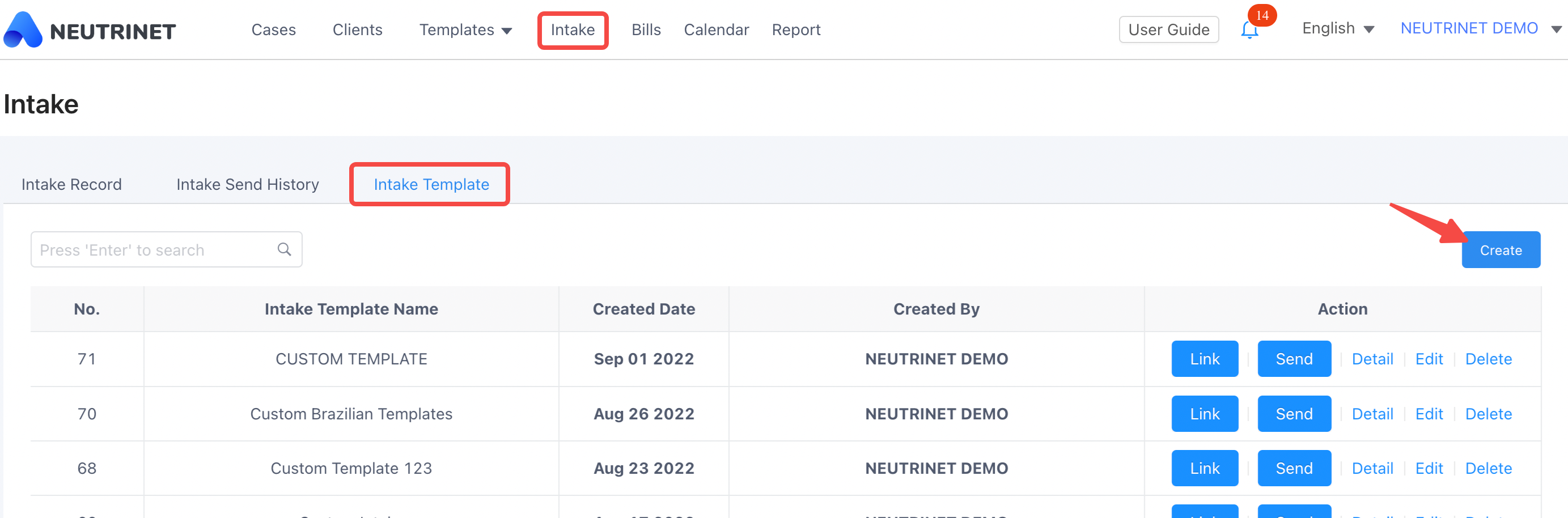The height and width of the screenshot is (518, 1568).
Task: Open the Calendar page
Action: point(717,30)
